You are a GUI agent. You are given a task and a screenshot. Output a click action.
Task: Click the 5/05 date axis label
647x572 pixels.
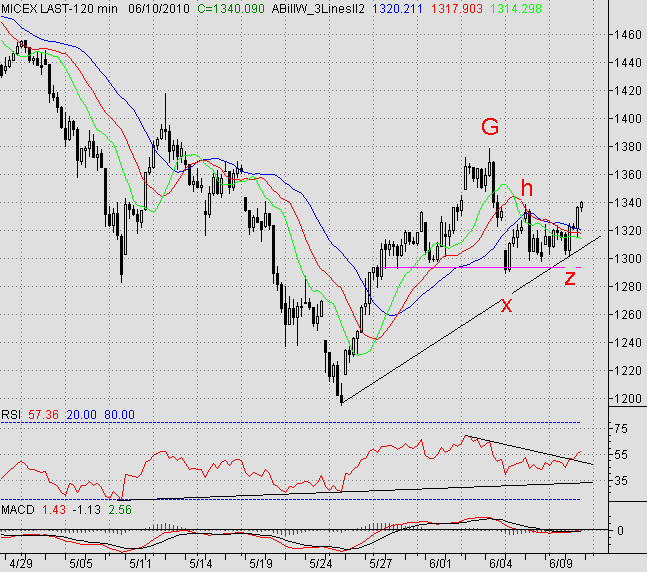point(80,563)
